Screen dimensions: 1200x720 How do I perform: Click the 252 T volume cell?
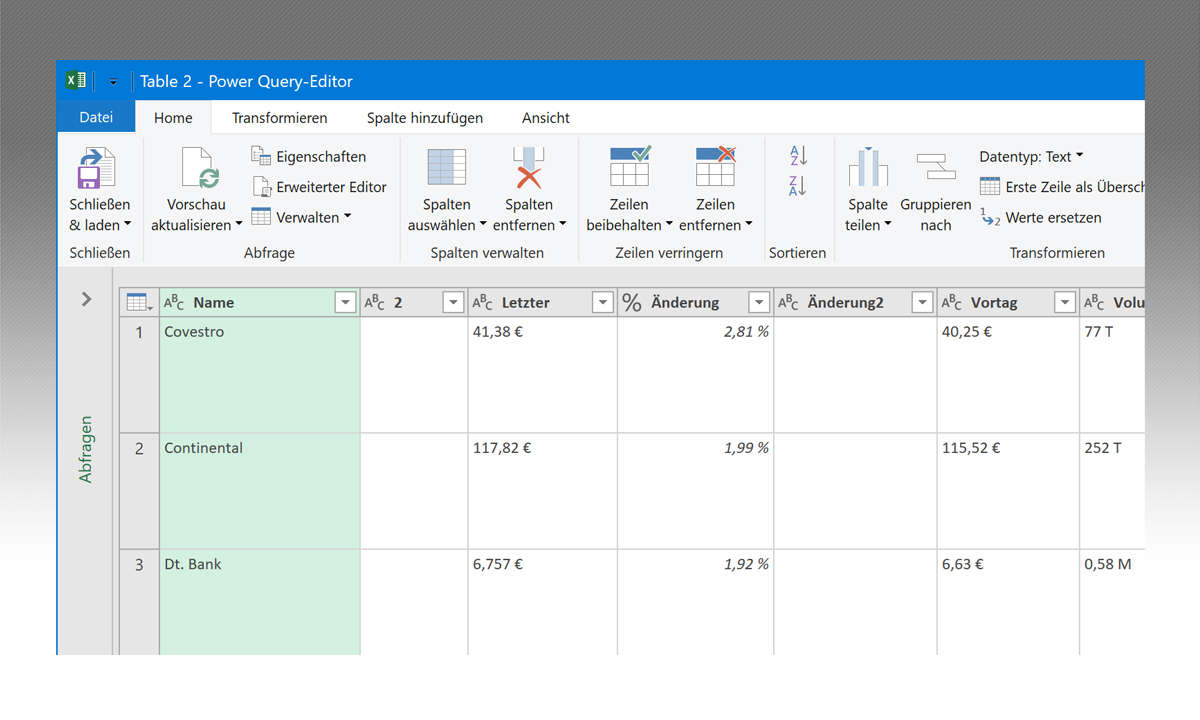[1112, 491]
